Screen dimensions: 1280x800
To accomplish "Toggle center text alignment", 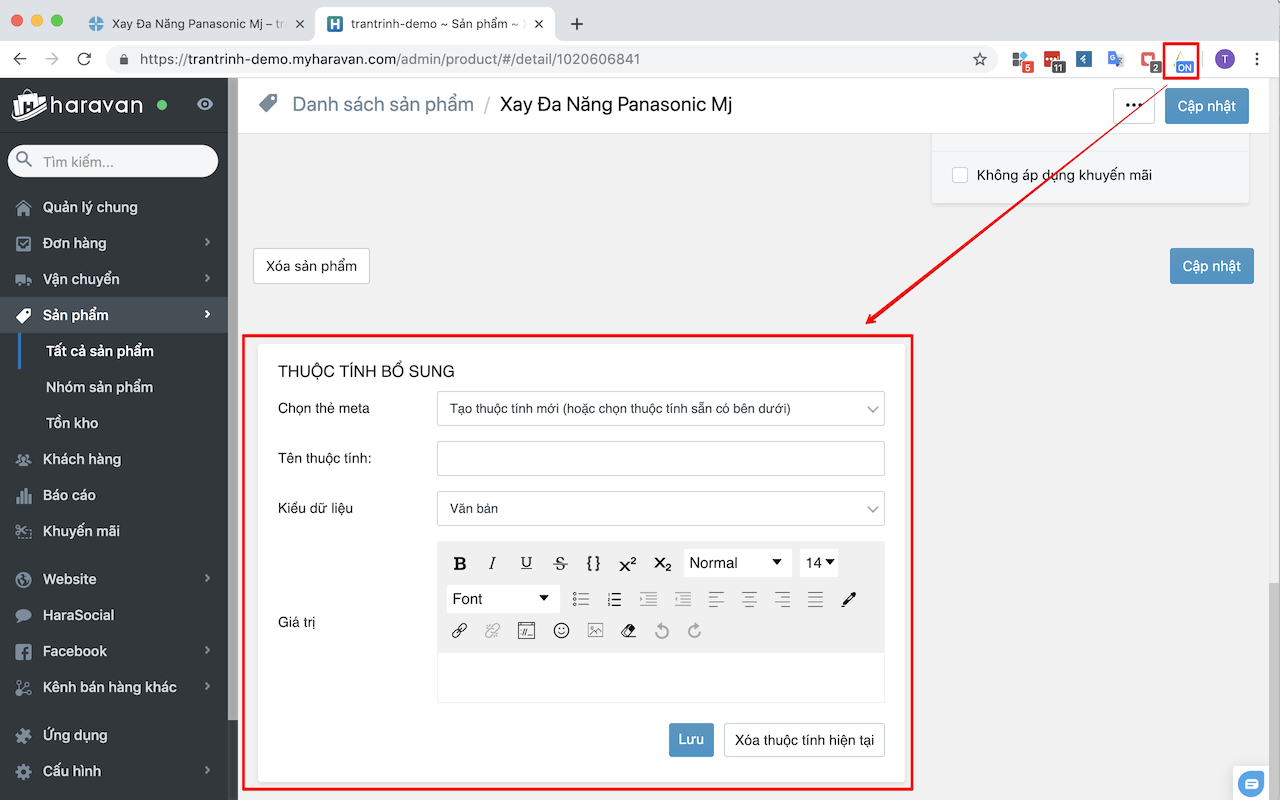I will pos(749,598).
